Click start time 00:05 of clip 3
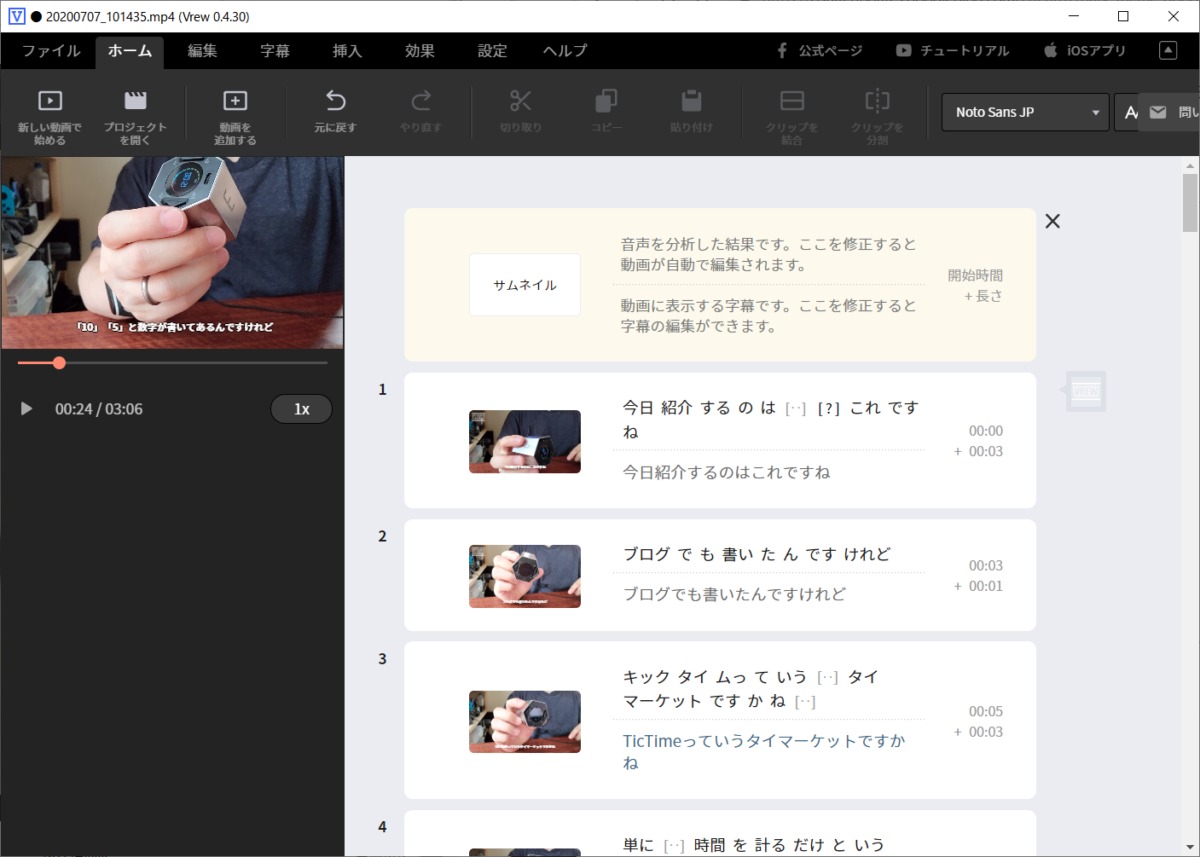 [986, 712]
